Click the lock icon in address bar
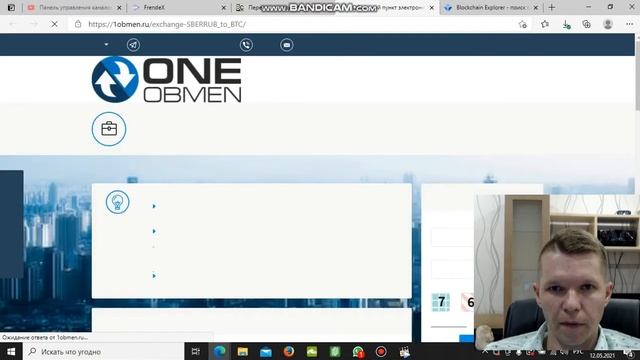This screenshot has width=640, height=360. point(78,24)
